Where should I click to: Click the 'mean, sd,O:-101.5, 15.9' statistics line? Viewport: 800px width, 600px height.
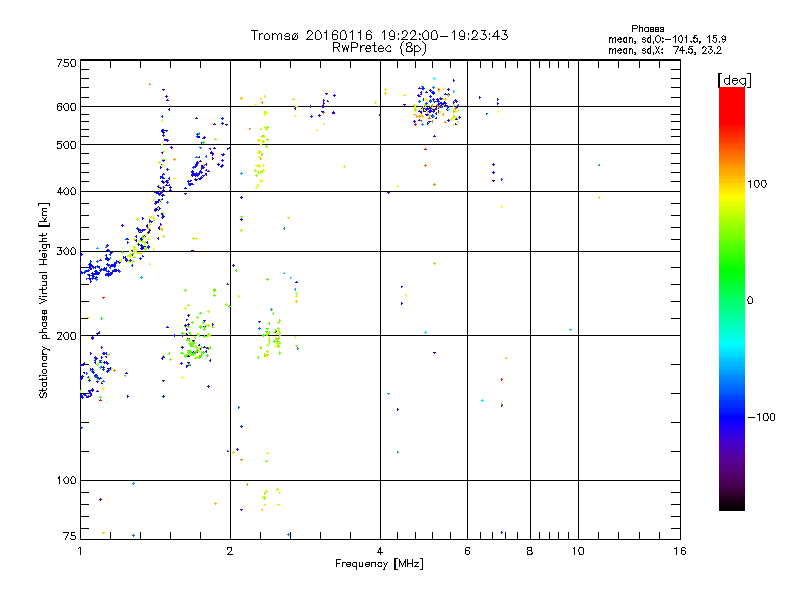coord(667,39)
